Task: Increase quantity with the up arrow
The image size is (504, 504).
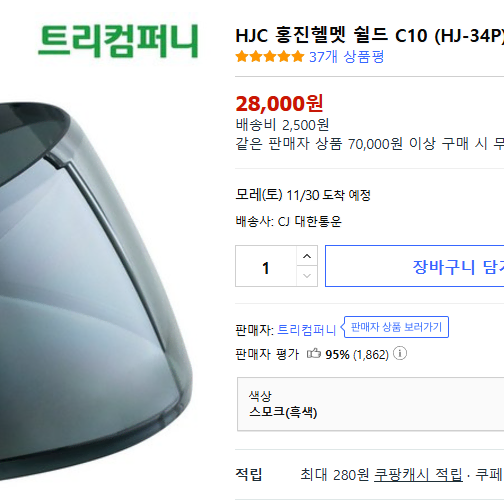Action: [307, 256]
